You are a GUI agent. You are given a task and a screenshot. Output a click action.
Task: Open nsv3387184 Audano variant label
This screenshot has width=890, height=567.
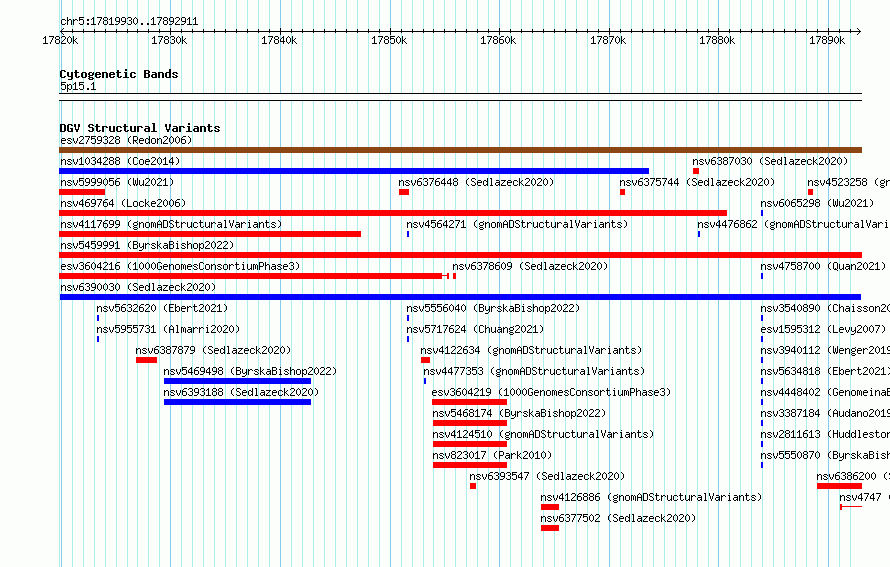tap(825, 413)
